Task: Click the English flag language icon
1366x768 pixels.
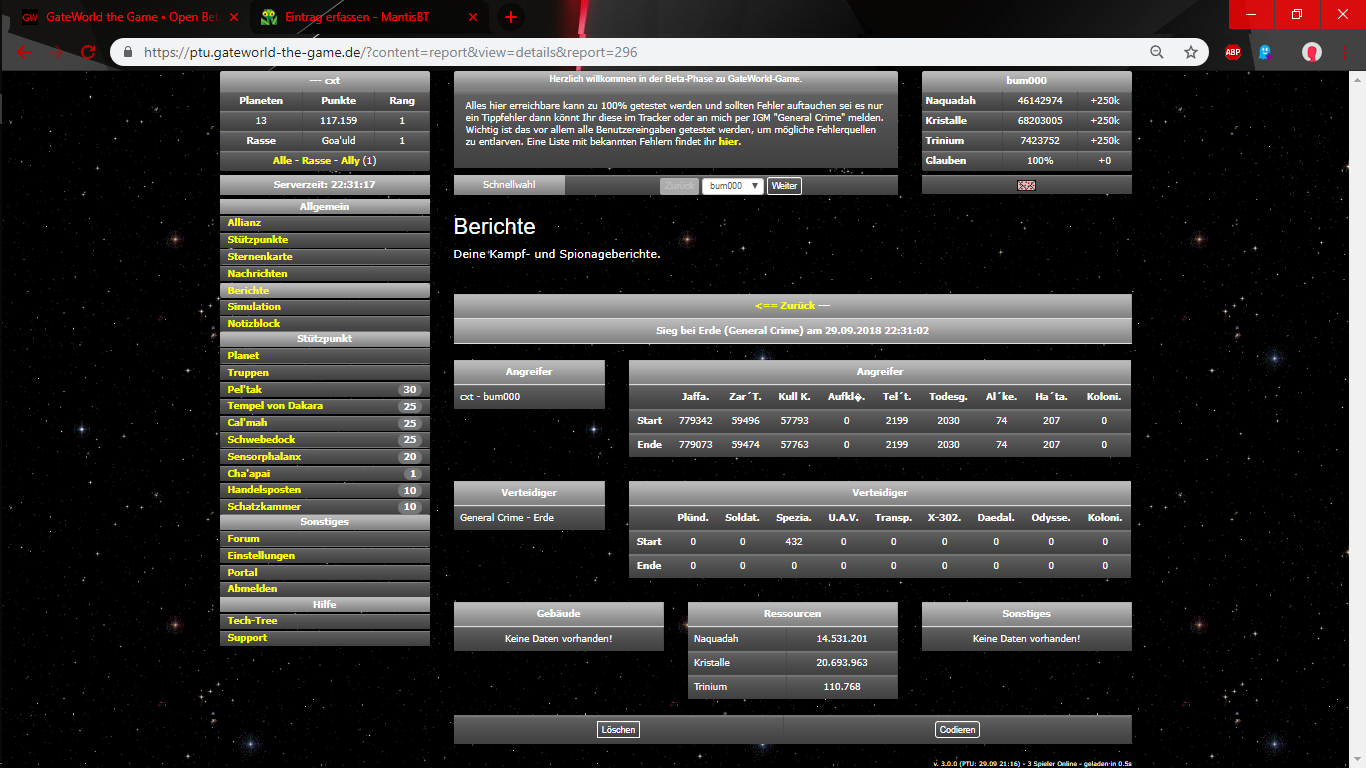Action: click(x=1026, y=185)
